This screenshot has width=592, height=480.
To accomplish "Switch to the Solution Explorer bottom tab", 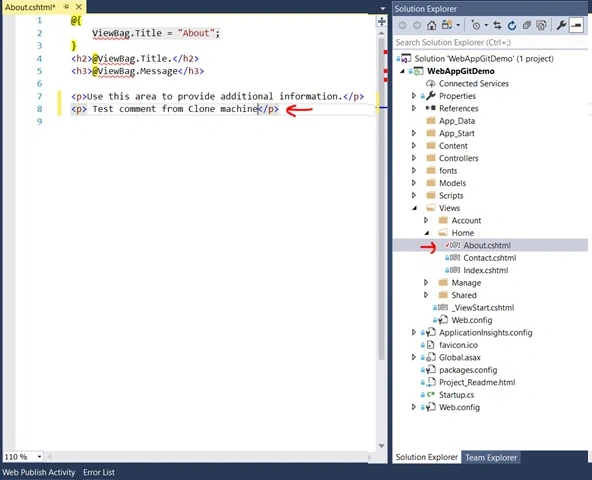I will point(427,457).
